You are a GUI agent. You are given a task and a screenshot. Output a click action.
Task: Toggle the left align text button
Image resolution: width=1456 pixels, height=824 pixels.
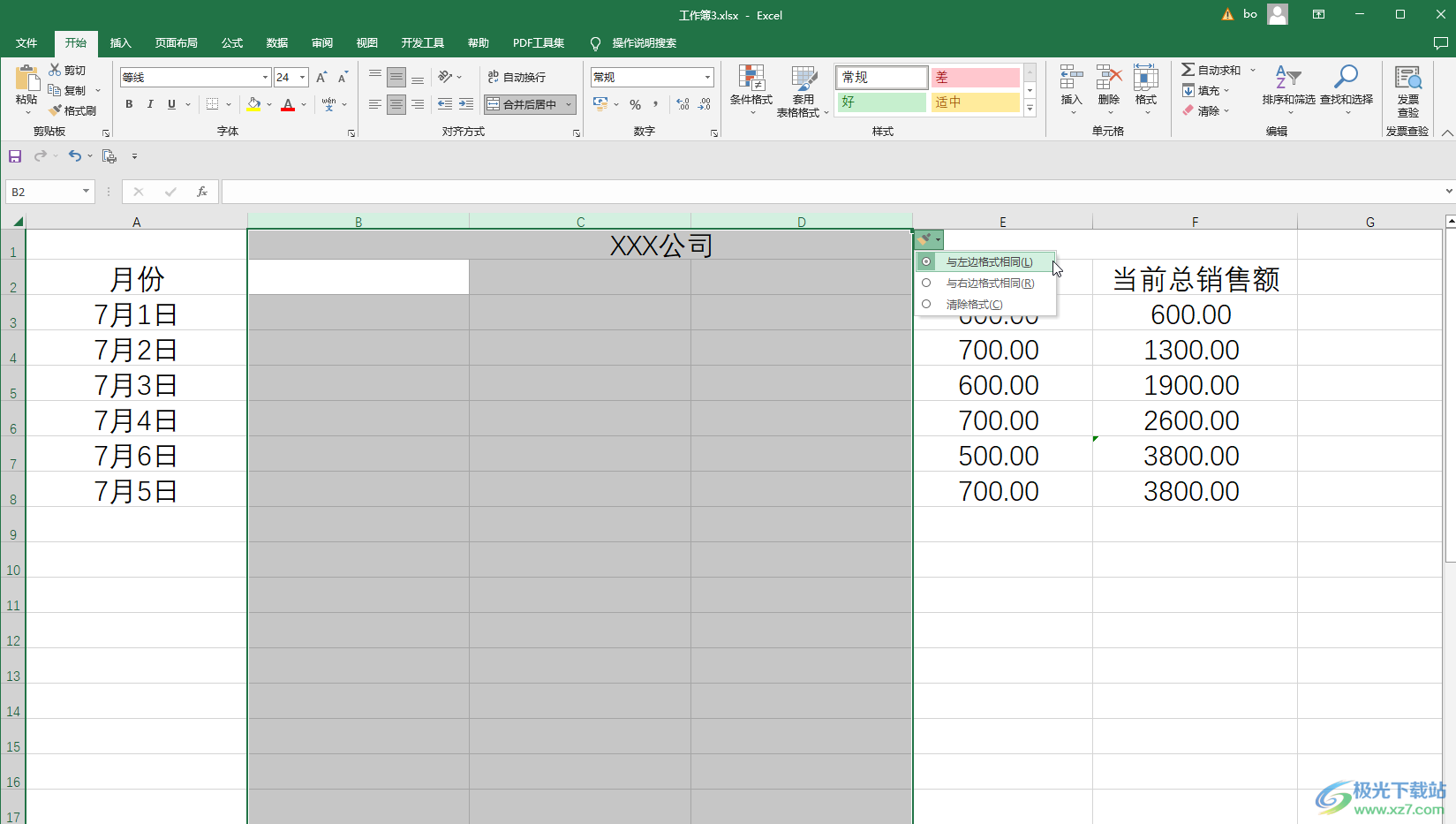click(375, 104)
